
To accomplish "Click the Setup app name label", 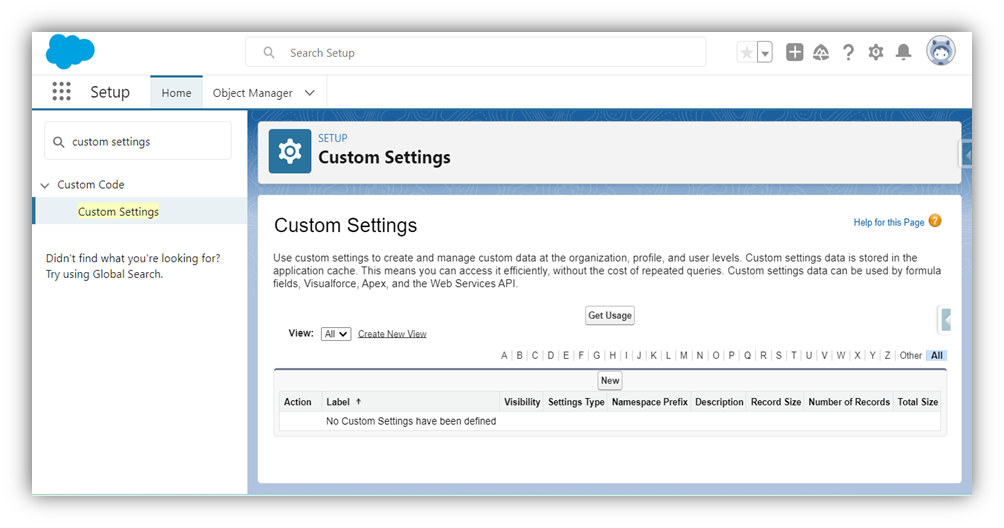I will click(110, 92).
